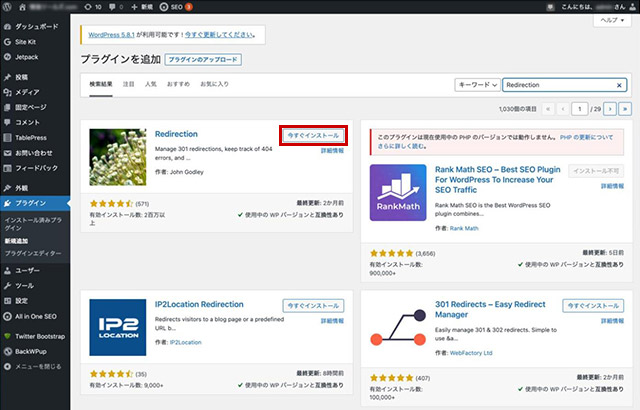
Task: Clear the Redirection search text
Action: click(619, 85)
